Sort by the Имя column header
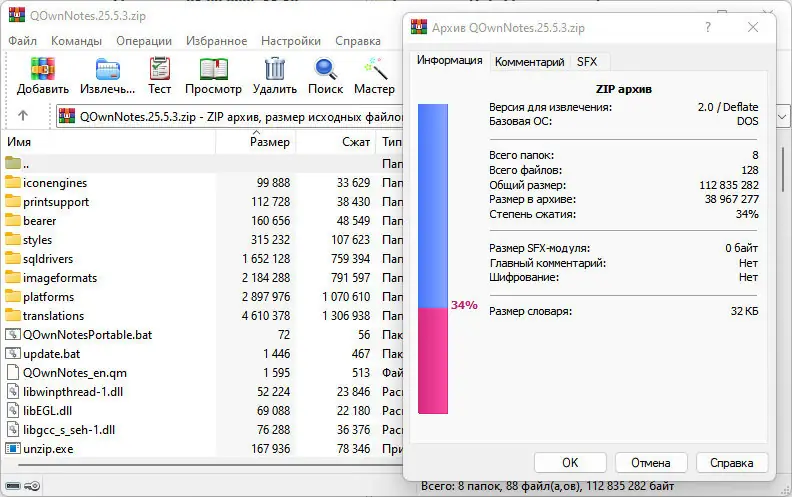This screenshot has width=792, height=497. (109, 142)
